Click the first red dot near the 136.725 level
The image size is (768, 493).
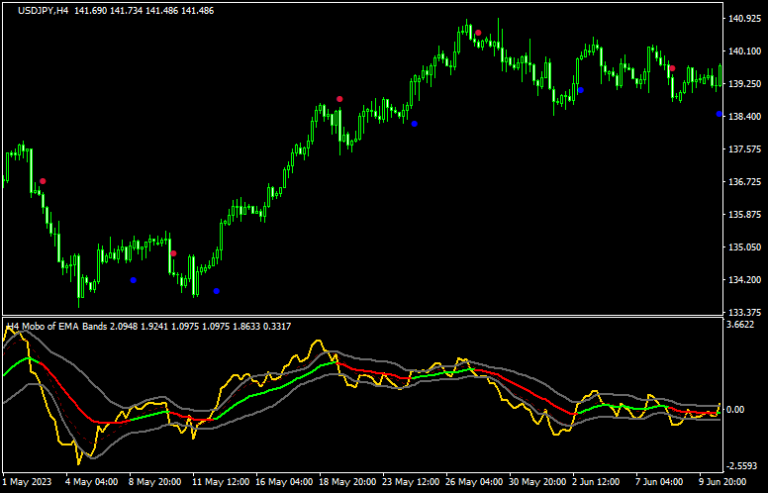(x=42, y=181)
